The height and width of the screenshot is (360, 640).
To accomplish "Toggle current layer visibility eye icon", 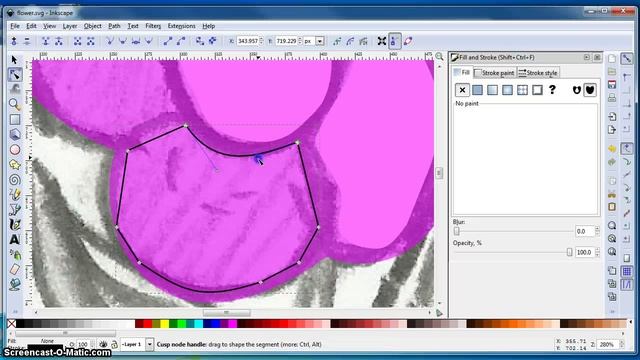I will pyautogui.click(x=103, y=344).
